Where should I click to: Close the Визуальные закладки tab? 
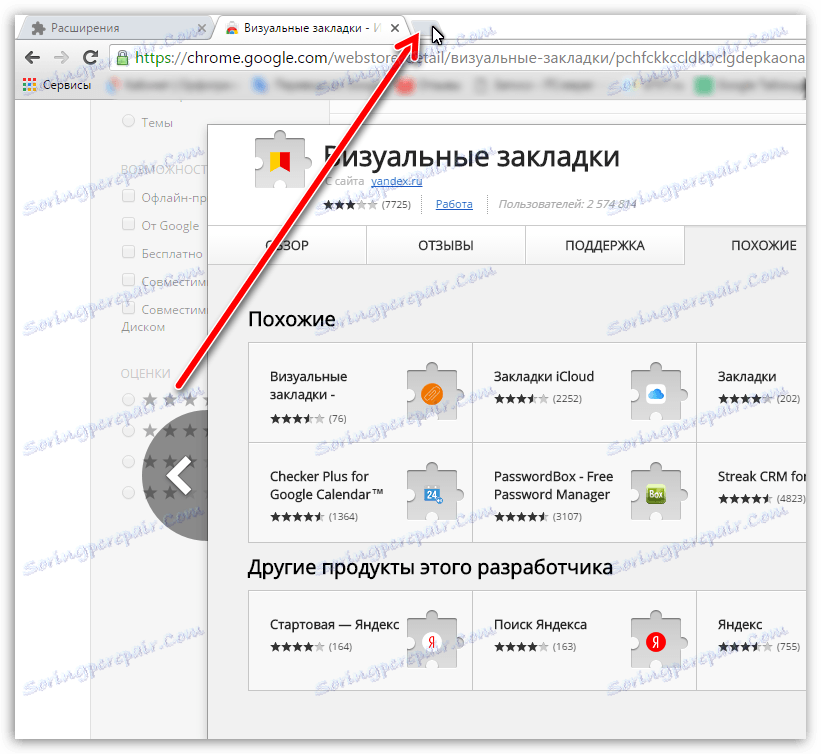(x=395, y=28)
